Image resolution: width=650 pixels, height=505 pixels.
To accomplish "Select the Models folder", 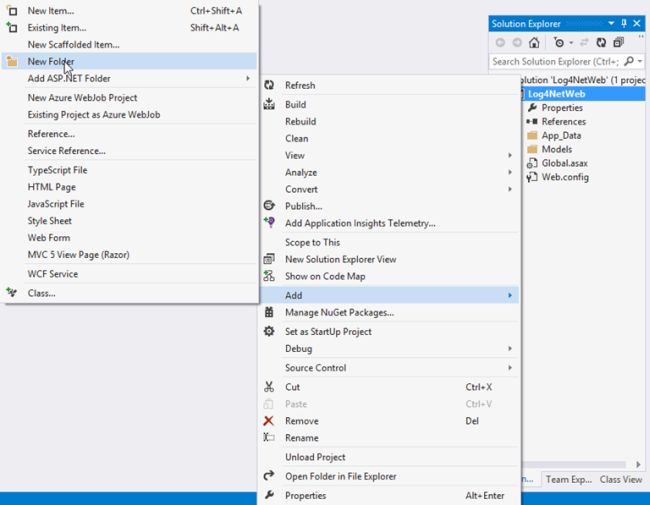I will [556, 149].
